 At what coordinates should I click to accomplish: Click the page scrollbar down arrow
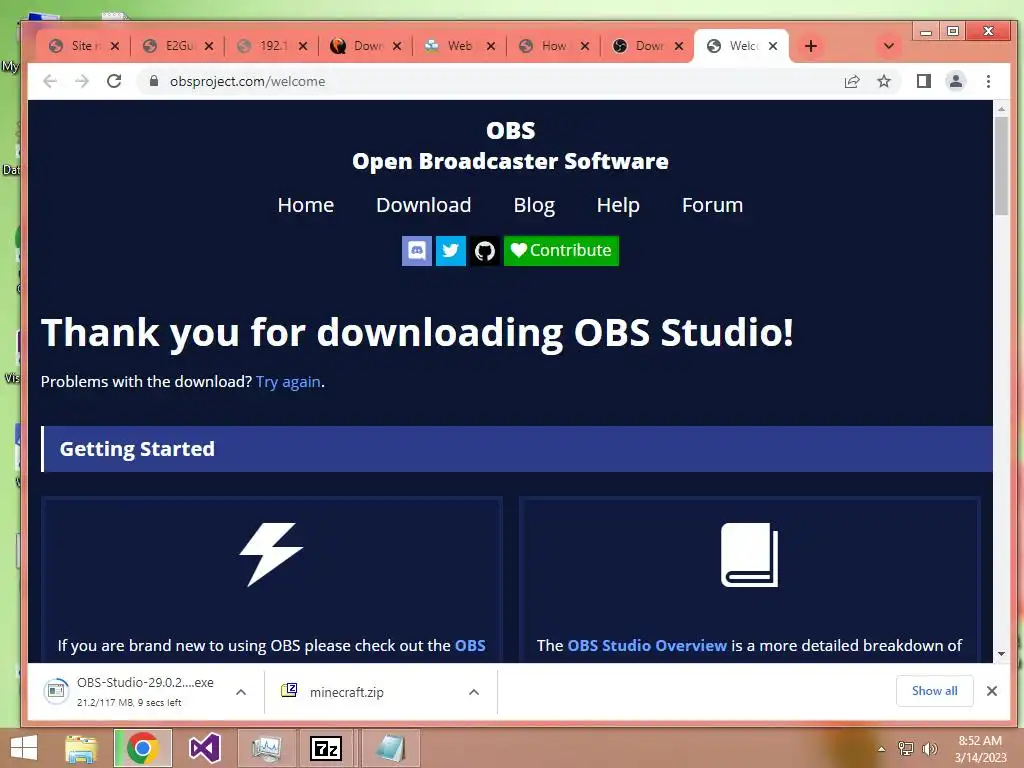[1001, 654]
